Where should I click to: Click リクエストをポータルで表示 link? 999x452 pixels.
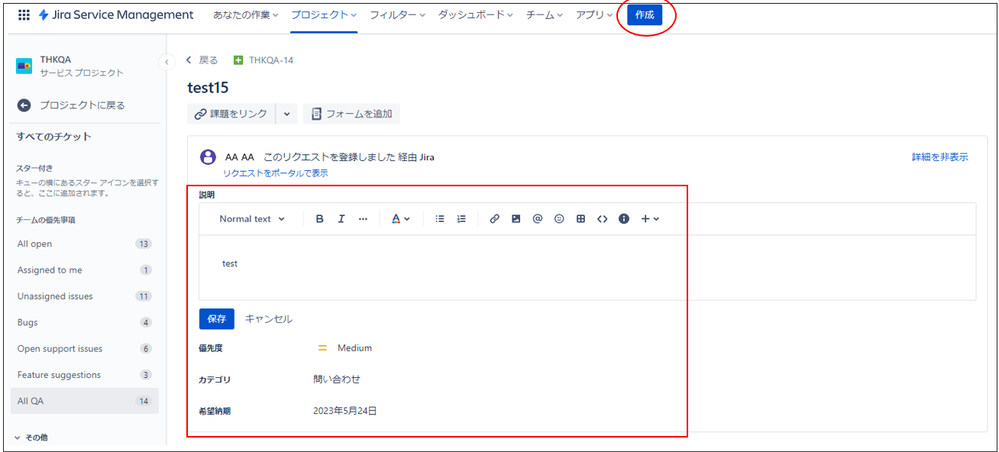(275, 173)
